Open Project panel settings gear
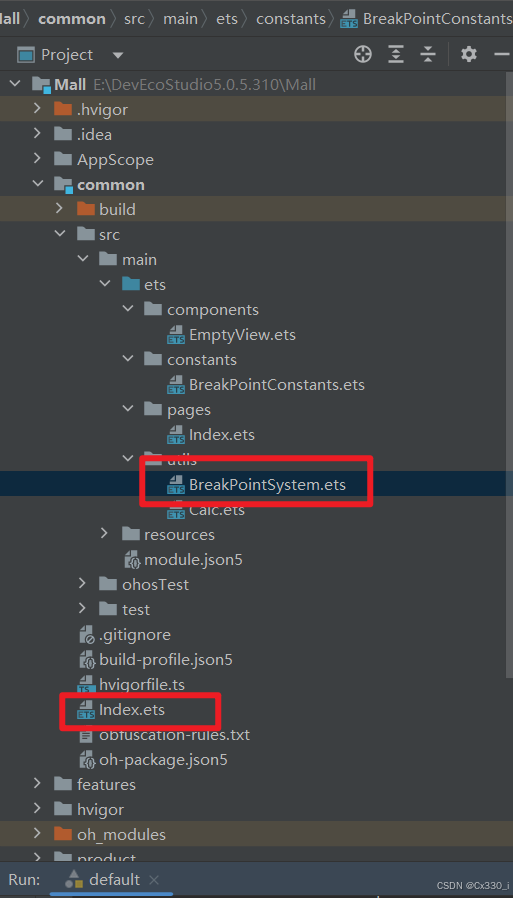 pyautogui.click(x=469, y=54)
